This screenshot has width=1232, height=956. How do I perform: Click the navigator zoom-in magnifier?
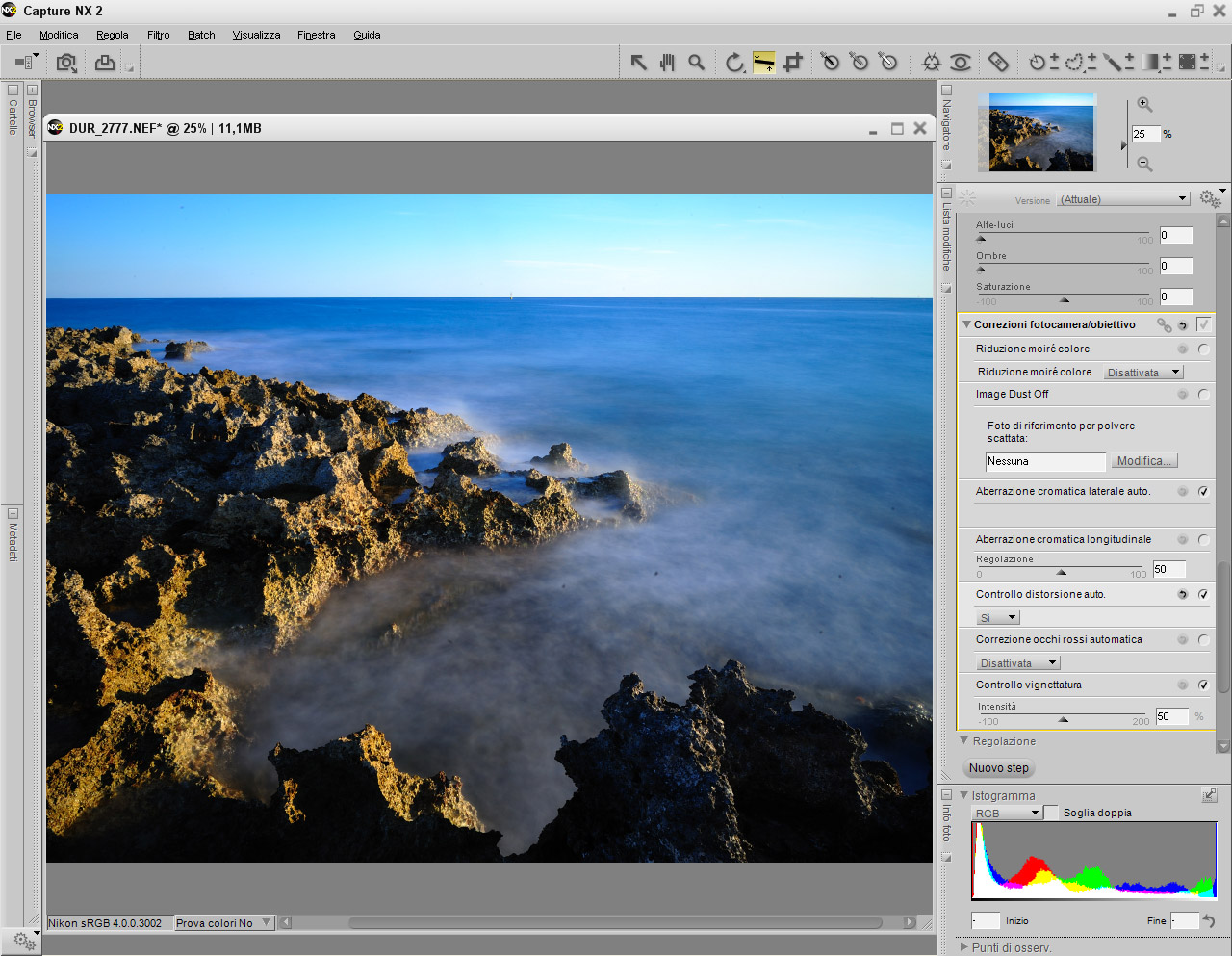click(1144, 104)
